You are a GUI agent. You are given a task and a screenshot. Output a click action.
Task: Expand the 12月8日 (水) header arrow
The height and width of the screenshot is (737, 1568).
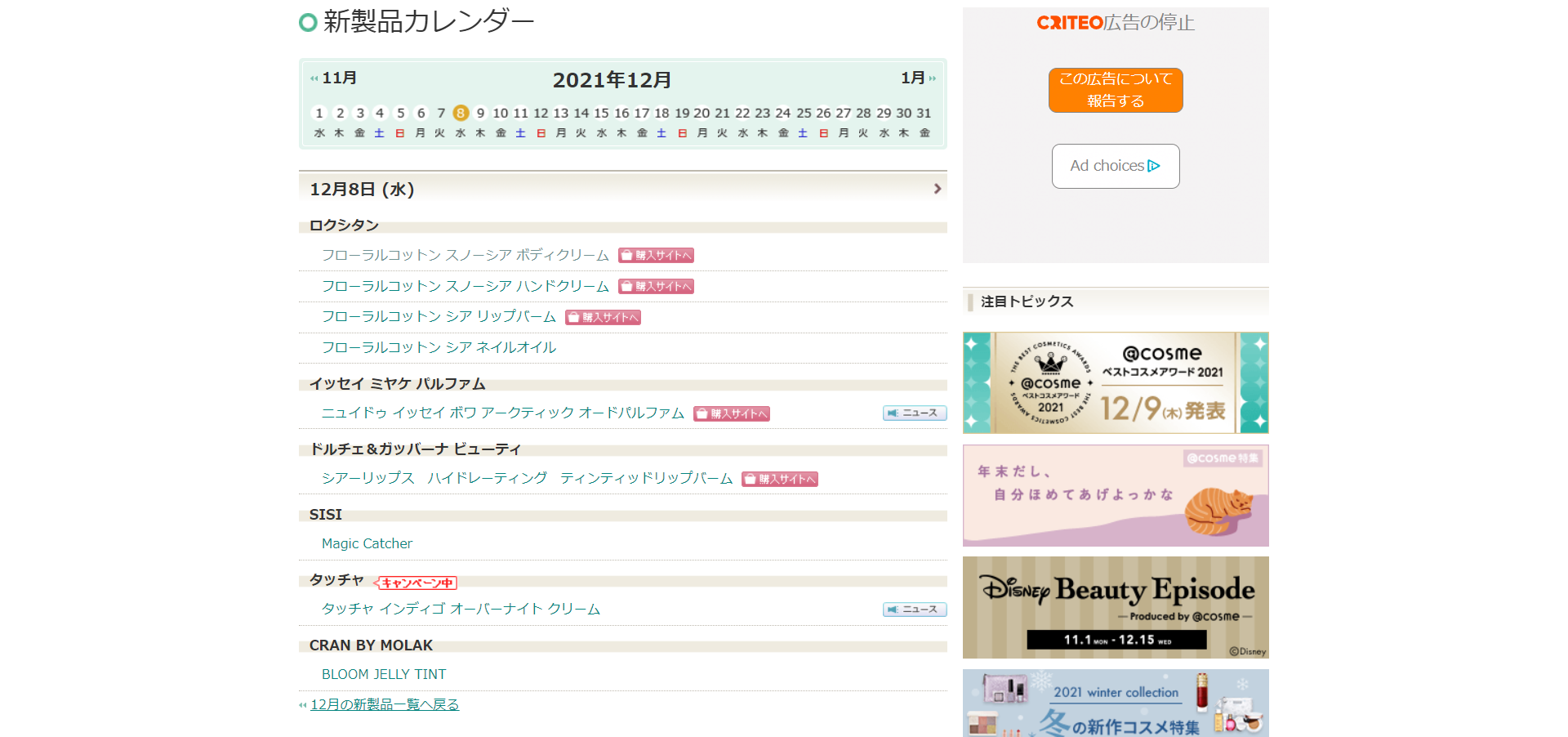pos(937,189)
